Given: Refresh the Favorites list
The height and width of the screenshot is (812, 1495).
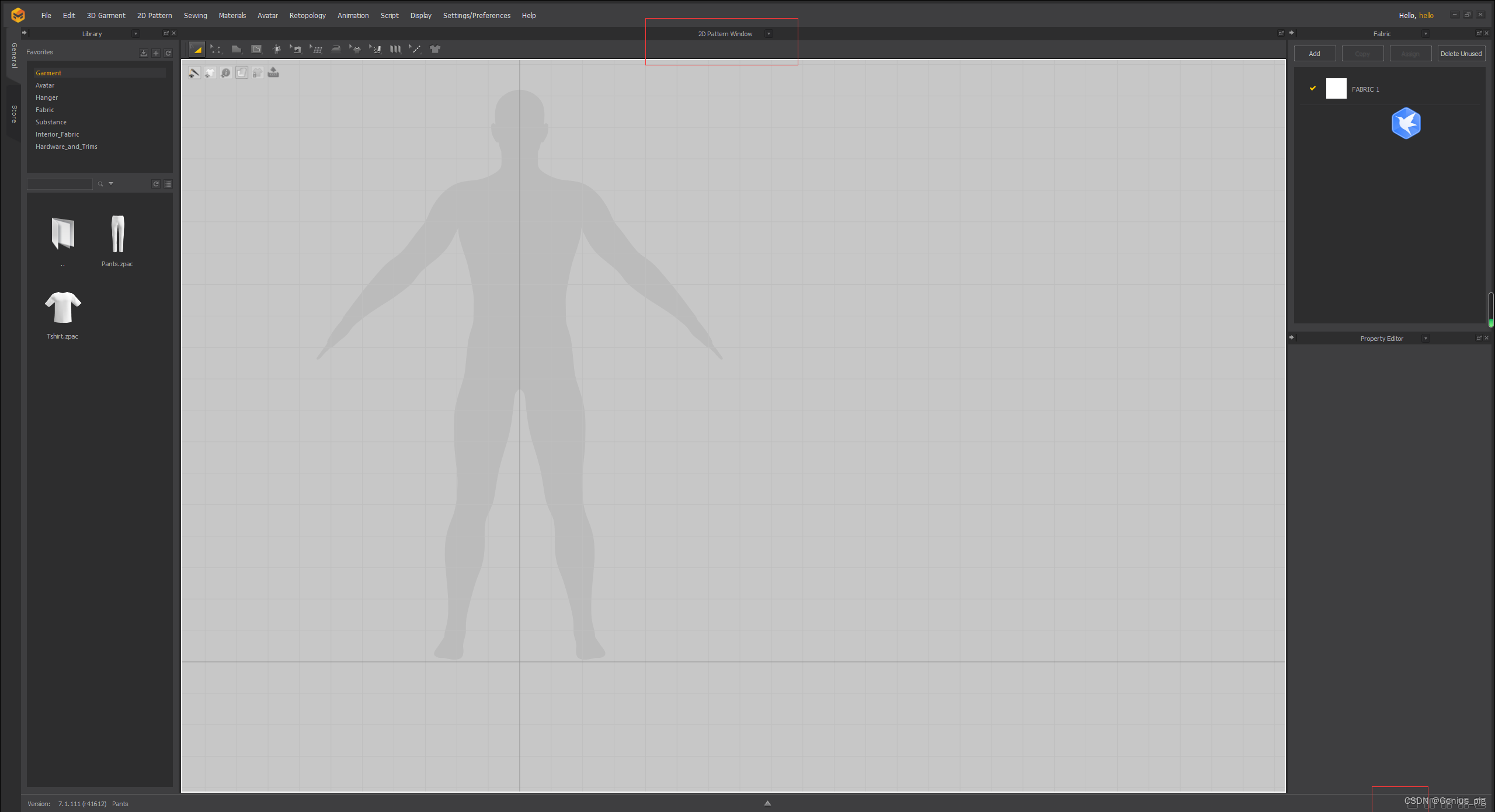Looking at the screenshot, I should [168, 53].
